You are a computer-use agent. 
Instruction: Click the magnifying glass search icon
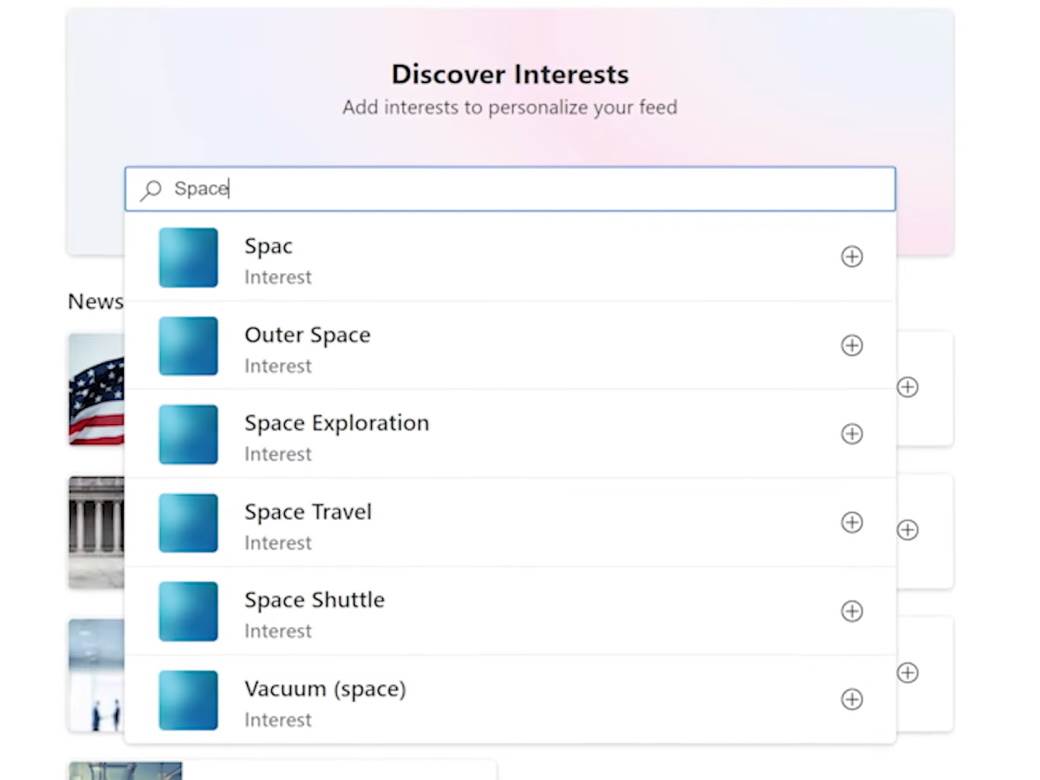click(151, 190)
